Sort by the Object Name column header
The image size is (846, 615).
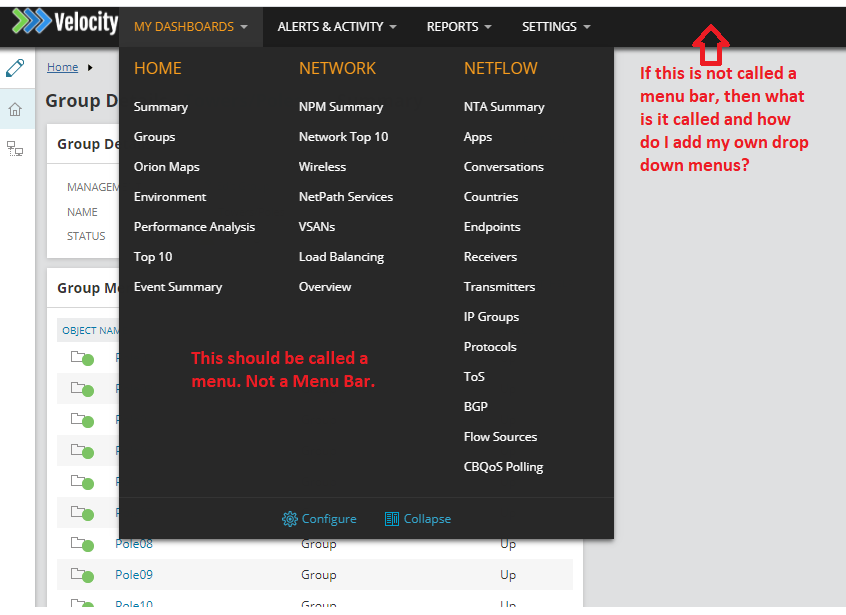90,331
